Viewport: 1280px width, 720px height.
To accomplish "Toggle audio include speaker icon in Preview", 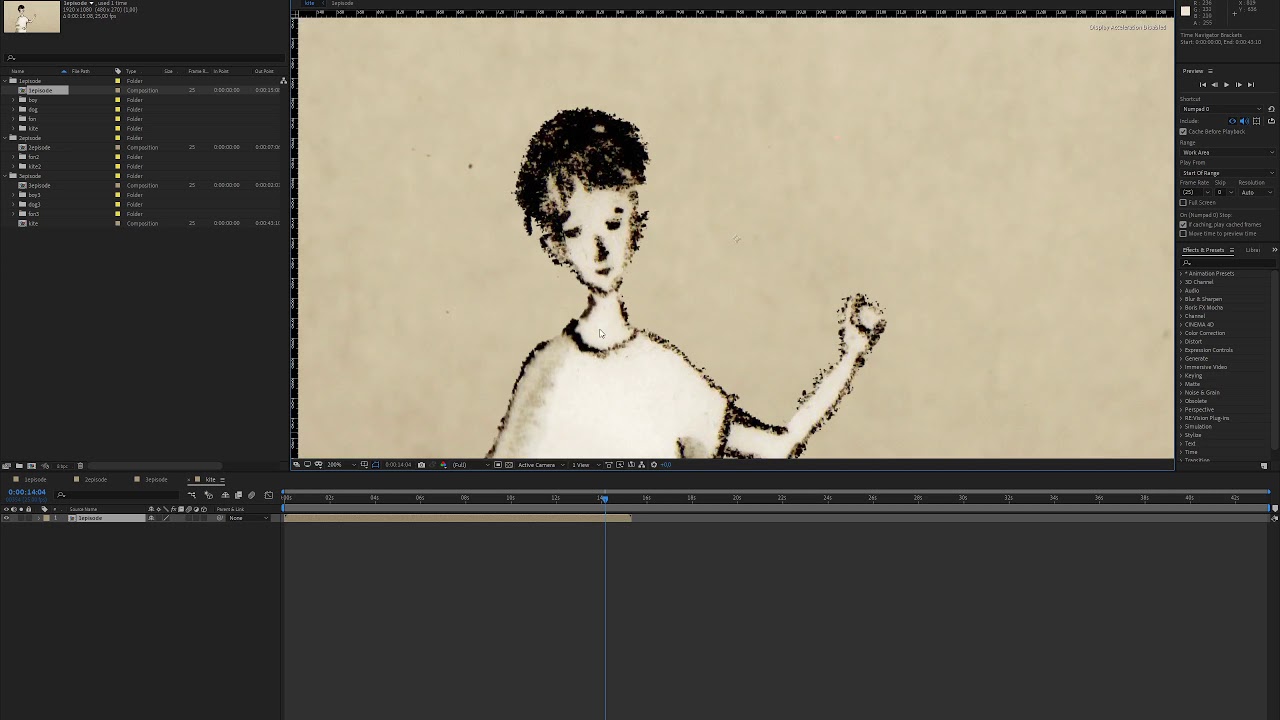I will (1243, 121).
